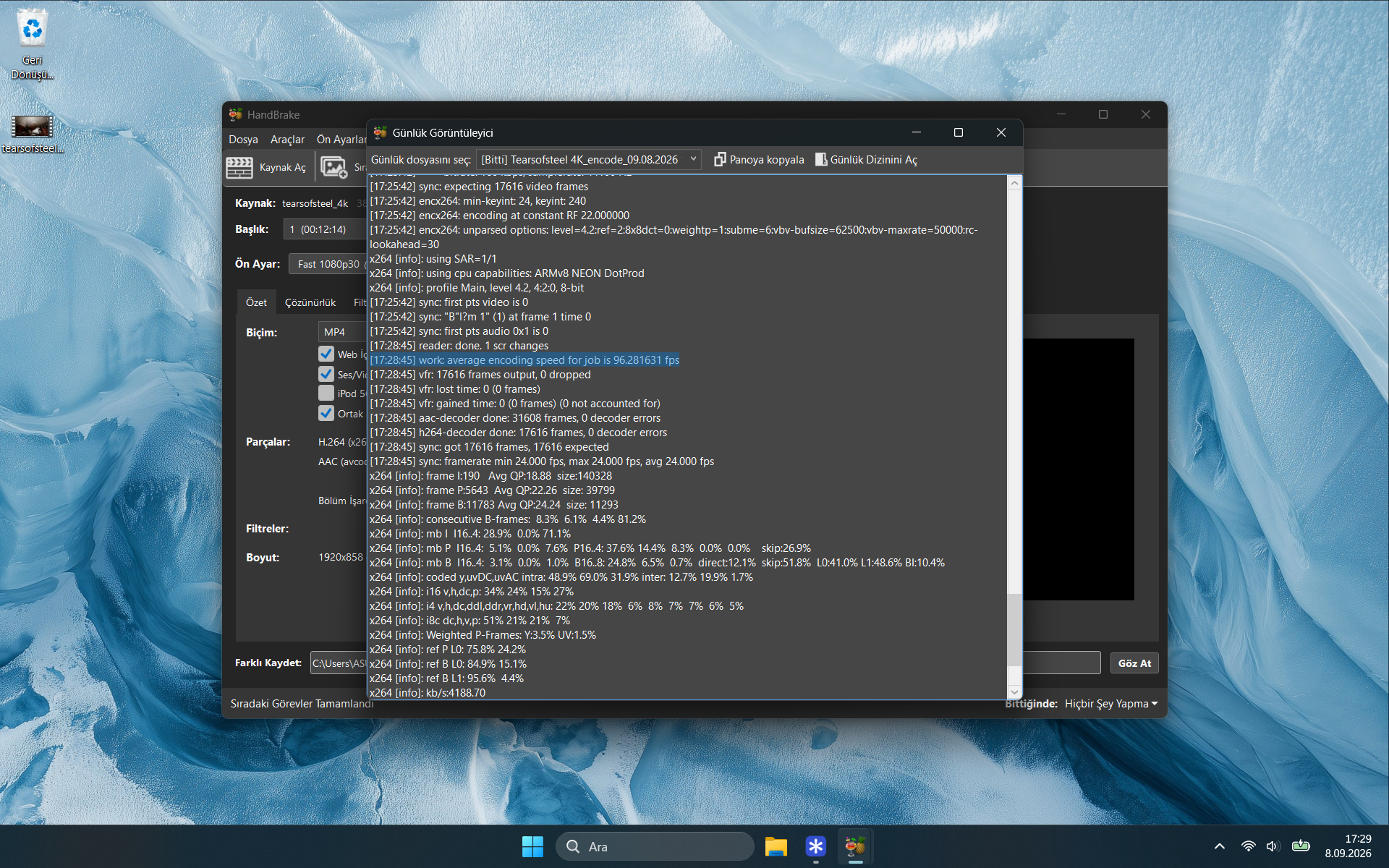Open the Ön Ayar Fast 1080p30 preset selector
Image resolution: width=1389 pixels, height=868 pixels.
328,264
